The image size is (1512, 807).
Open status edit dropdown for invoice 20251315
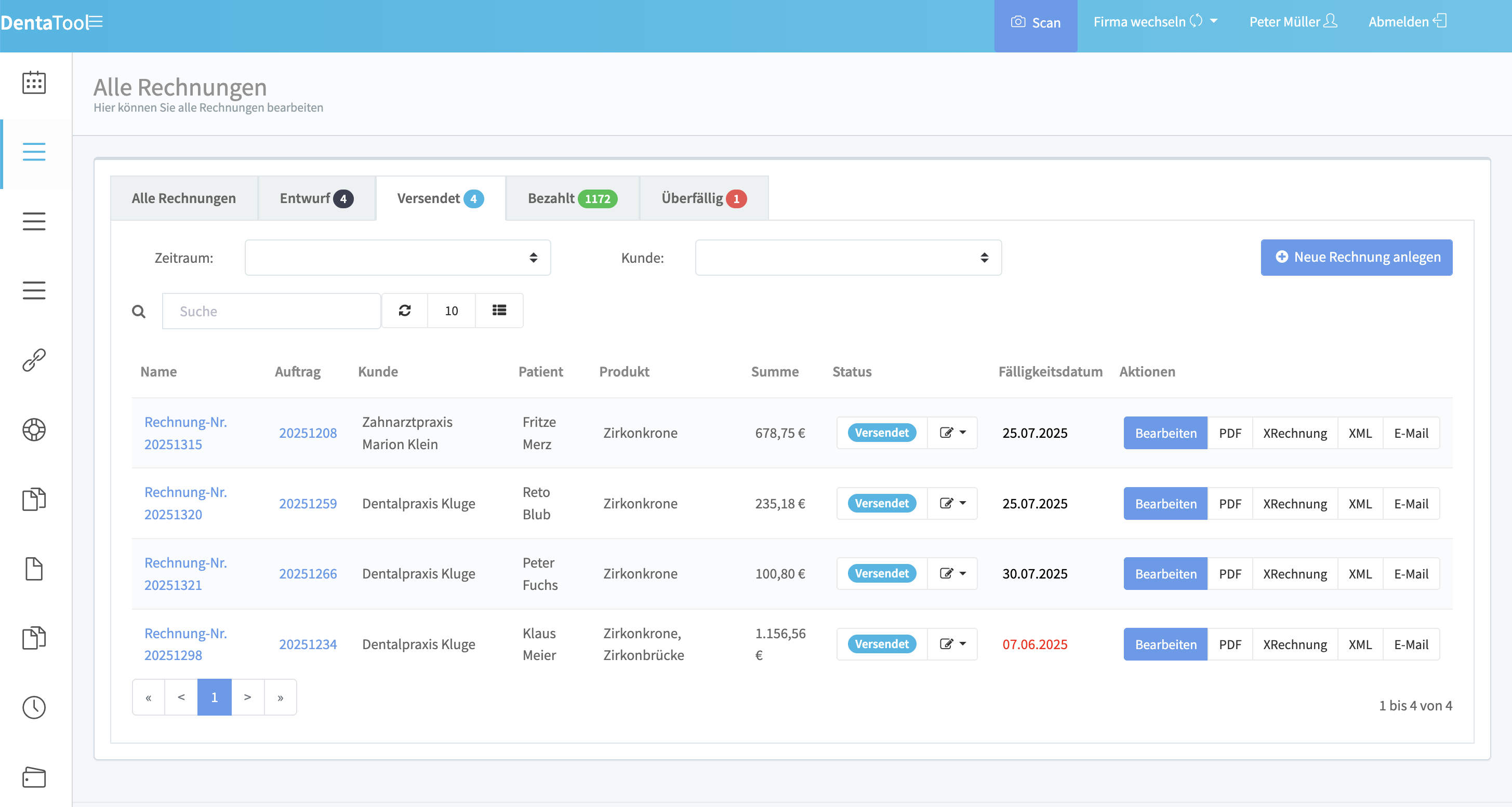click(952, 433)
